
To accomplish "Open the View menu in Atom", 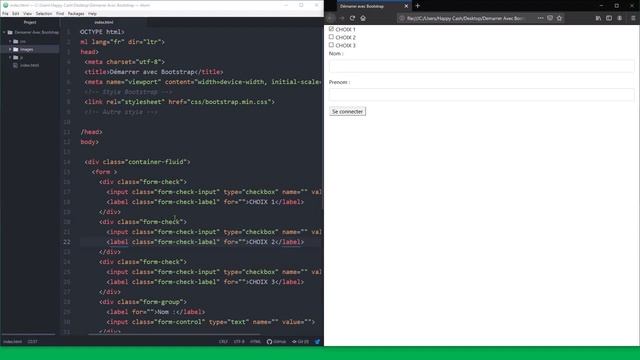I will click(27, 13).
